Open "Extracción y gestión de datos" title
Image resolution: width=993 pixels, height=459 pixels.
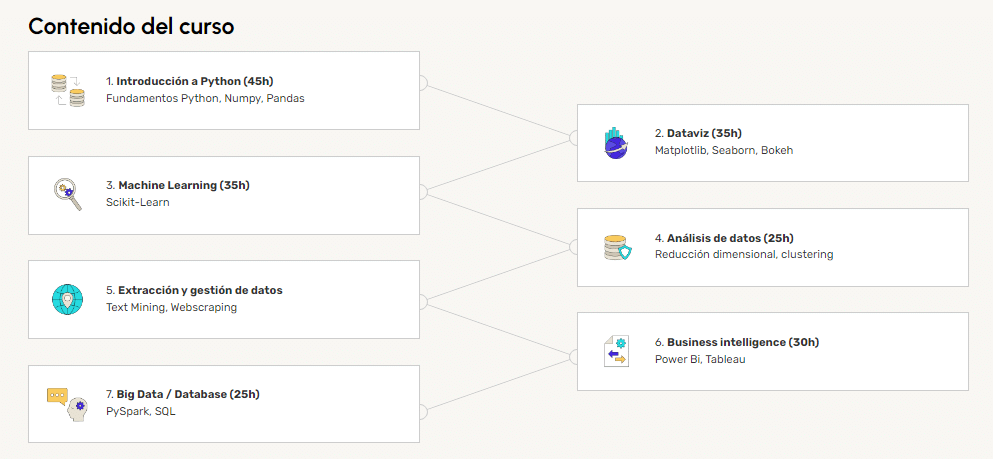pyautogui.click(x=200, y=290)
